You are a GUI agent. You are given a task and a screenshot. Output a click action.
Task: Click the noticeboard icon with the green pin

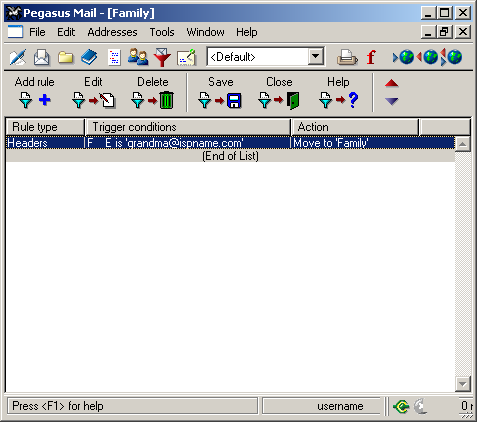[x=186, y=57]
